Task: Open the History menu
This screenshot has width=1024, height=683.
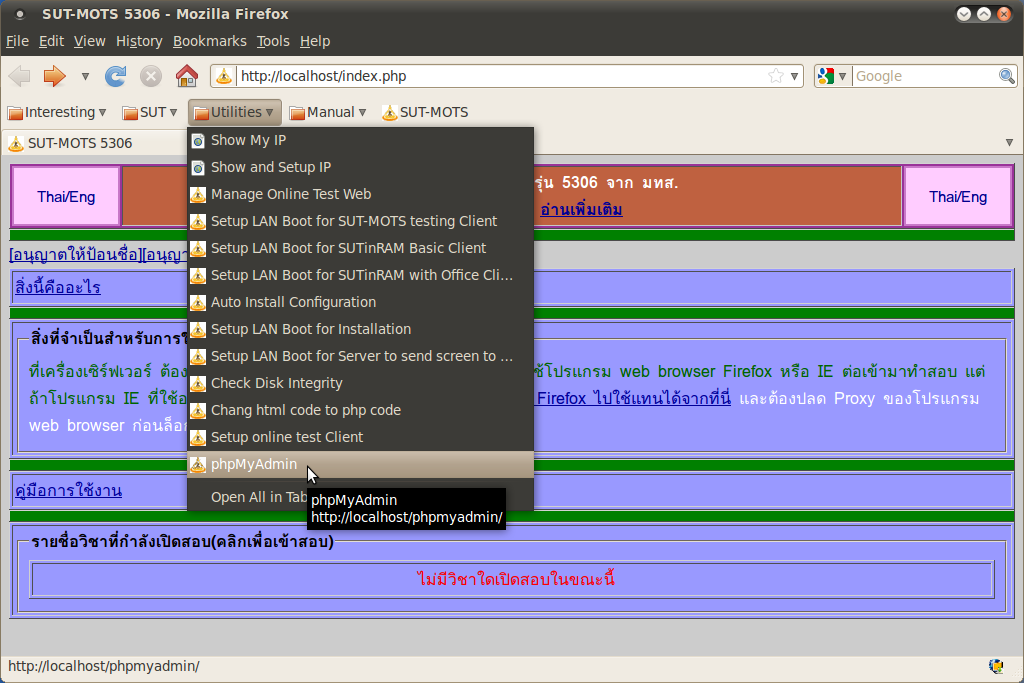Action: click(x=139, y=41)
